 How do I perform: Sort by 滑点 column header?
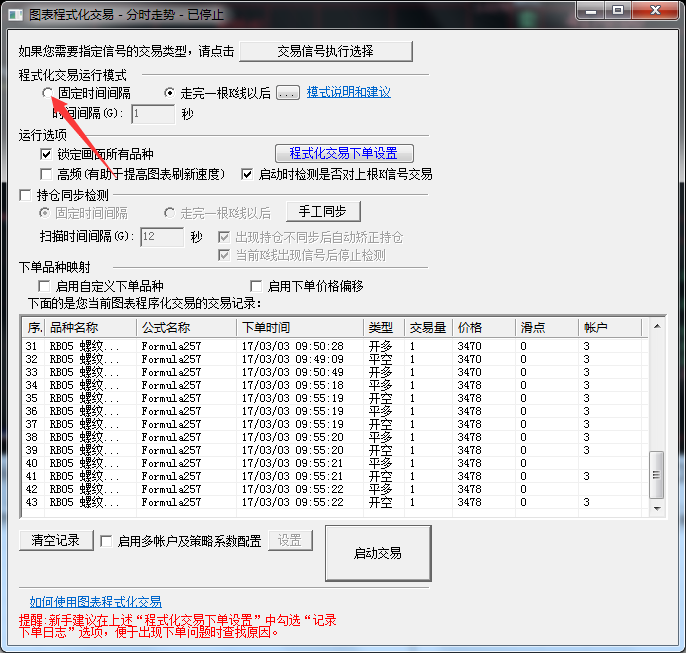pyautogui.click(x=547, y=328)
